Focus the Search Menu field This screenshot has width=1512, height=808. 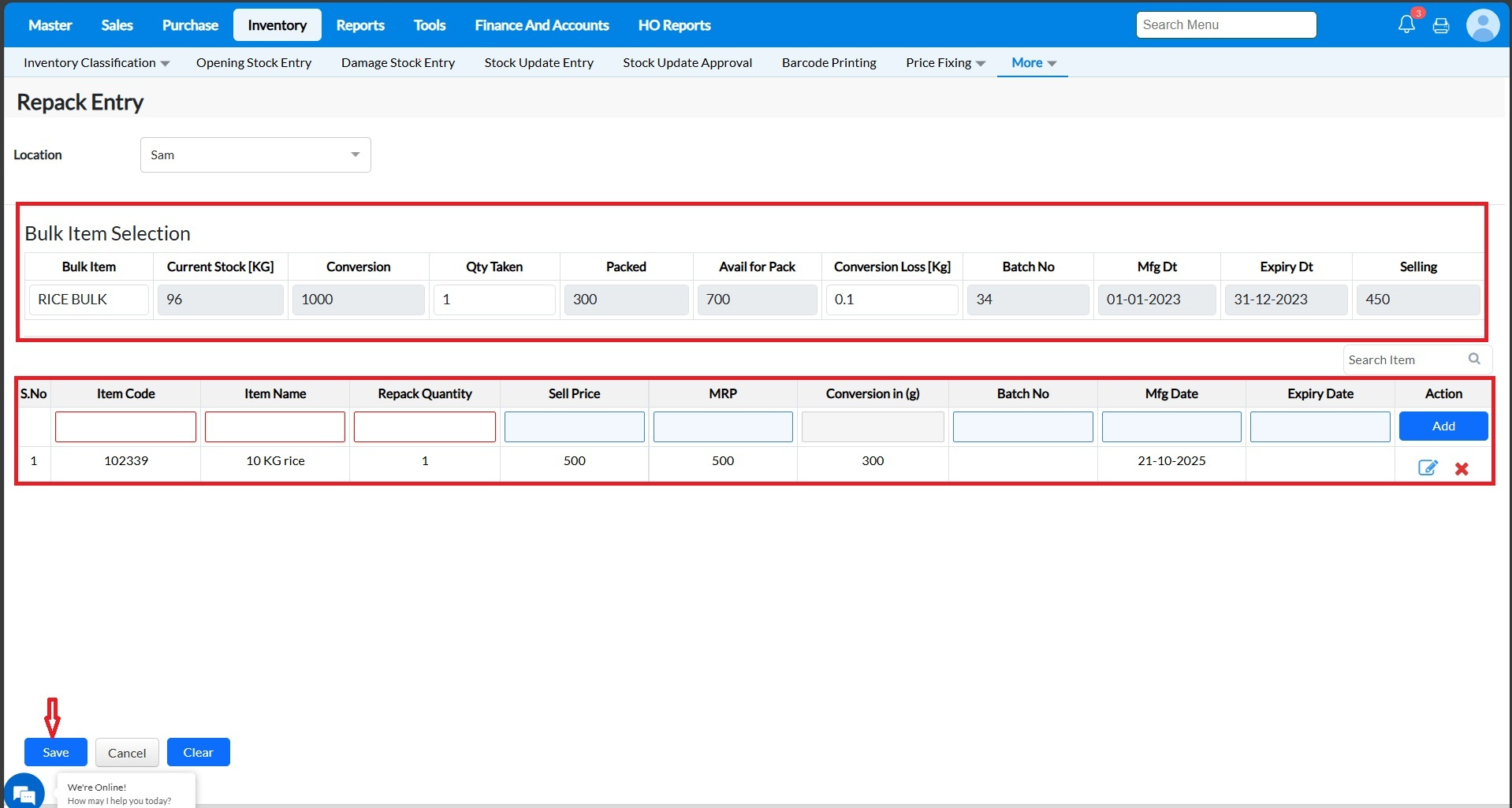(x=1226, y=25)
